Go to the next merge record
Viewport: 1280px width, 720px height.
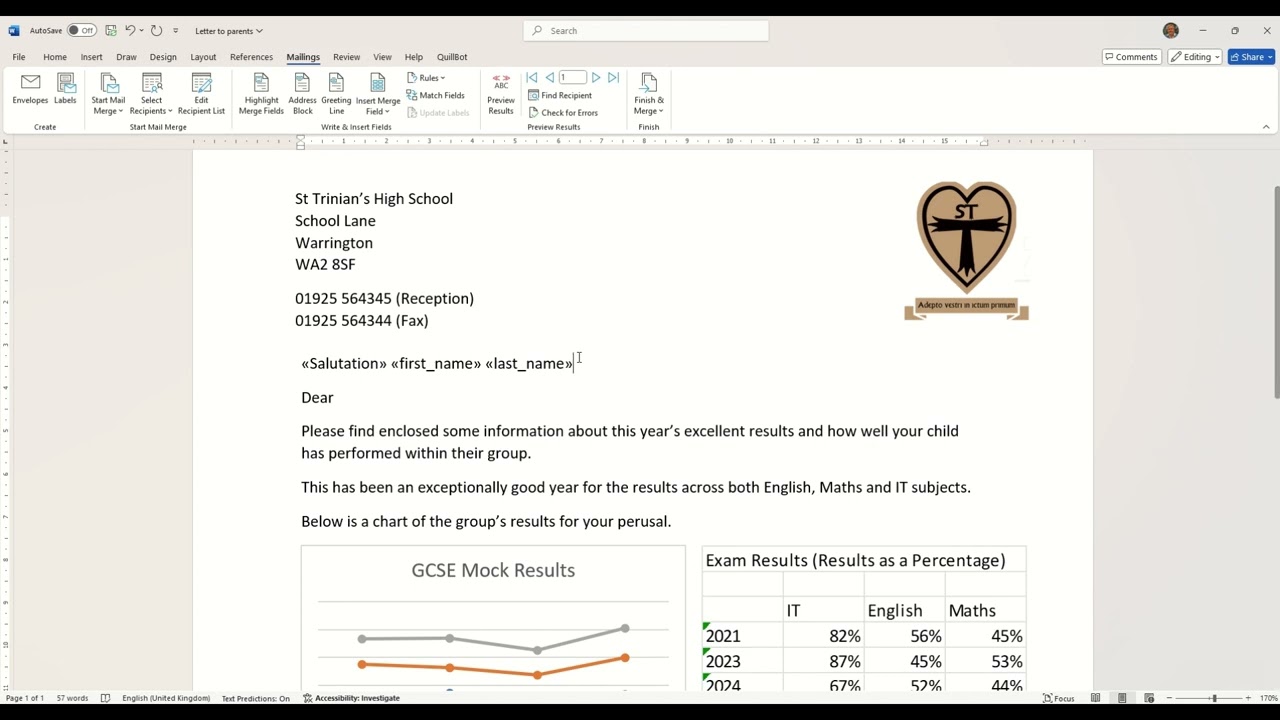[596, 78]
